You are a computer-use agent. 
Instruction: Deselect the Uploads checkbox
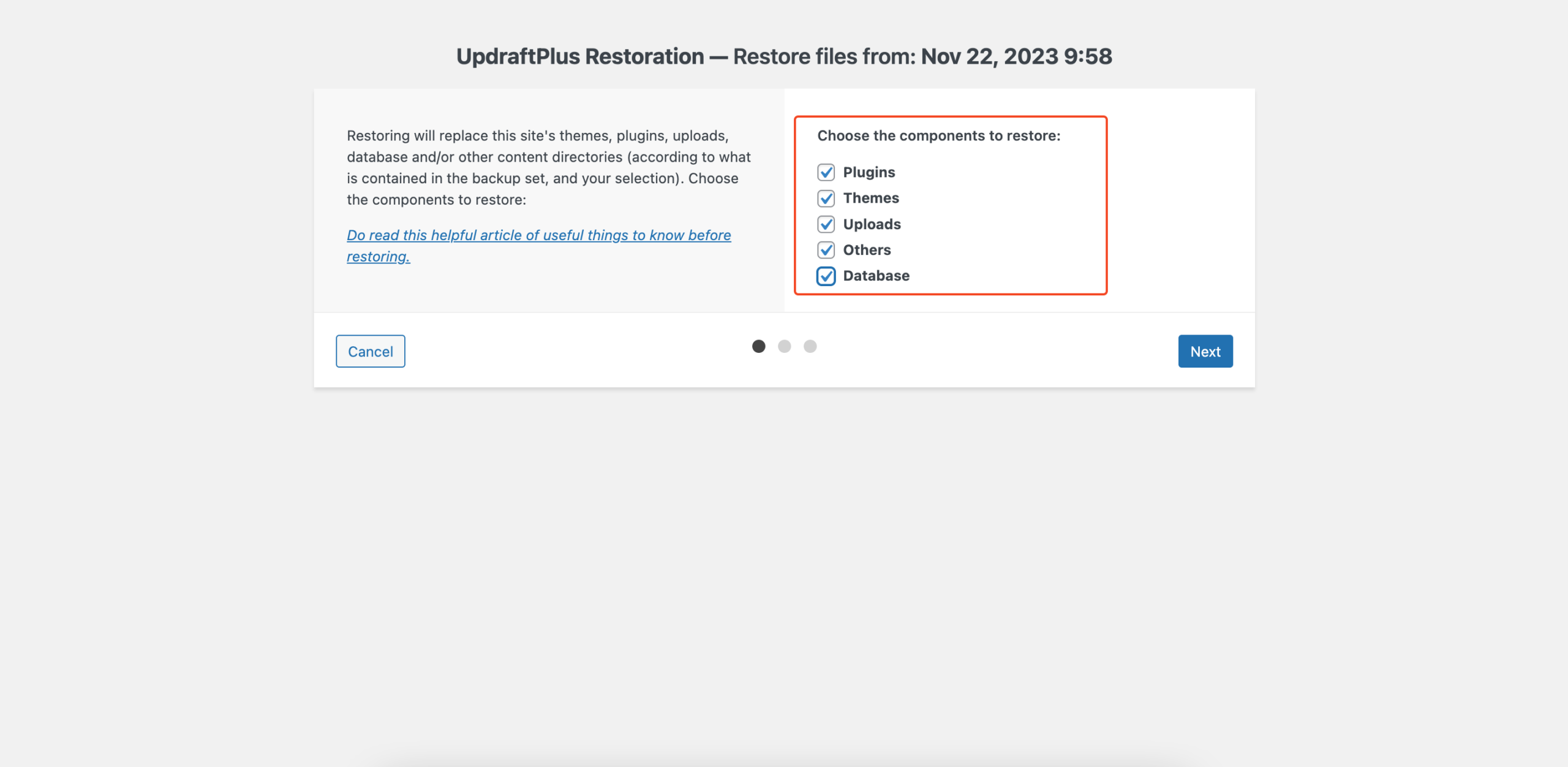coord(826,224)
